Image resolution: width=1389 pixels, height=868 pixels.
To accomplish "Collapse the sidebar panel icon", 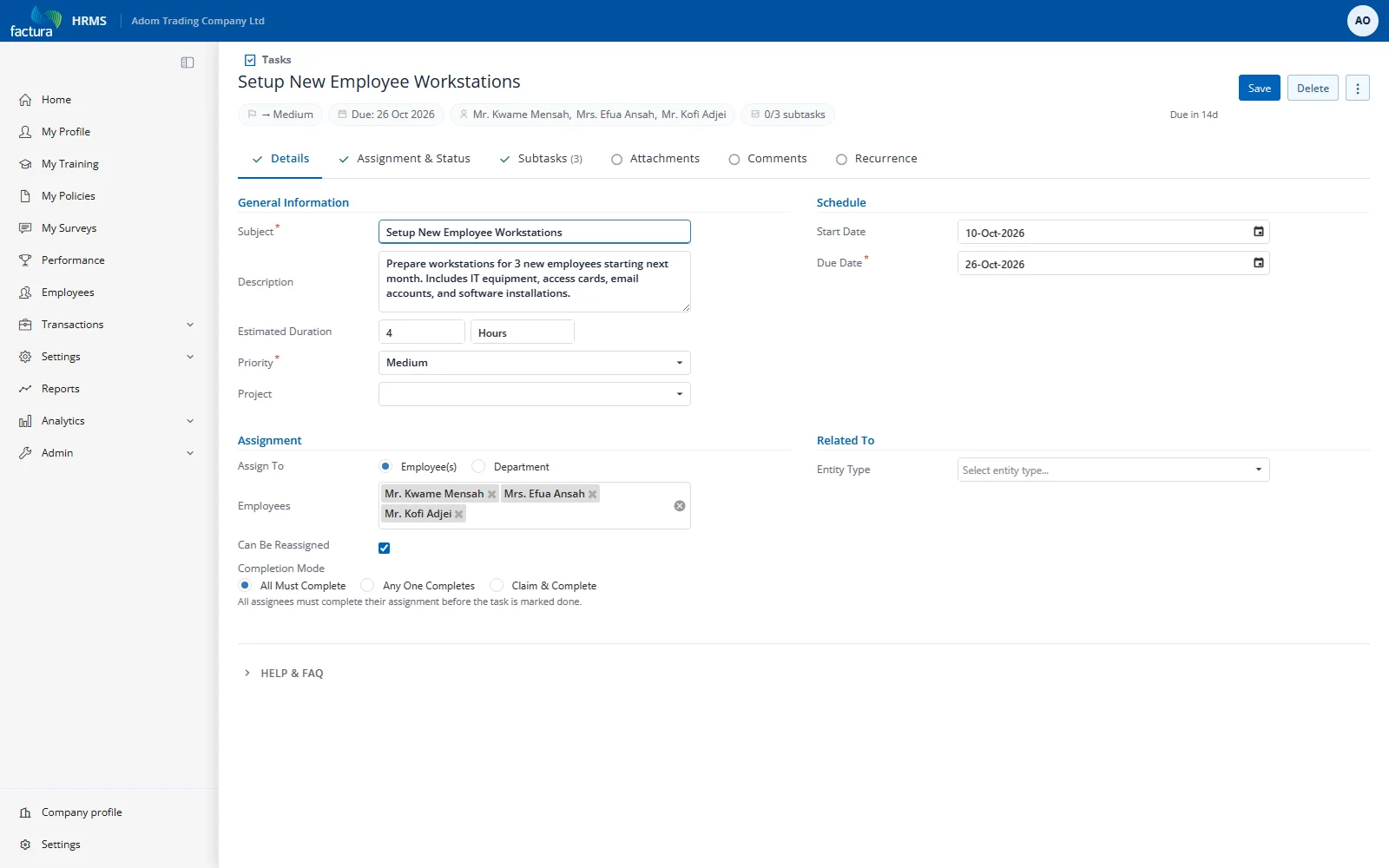I will (x=188, y=62).
